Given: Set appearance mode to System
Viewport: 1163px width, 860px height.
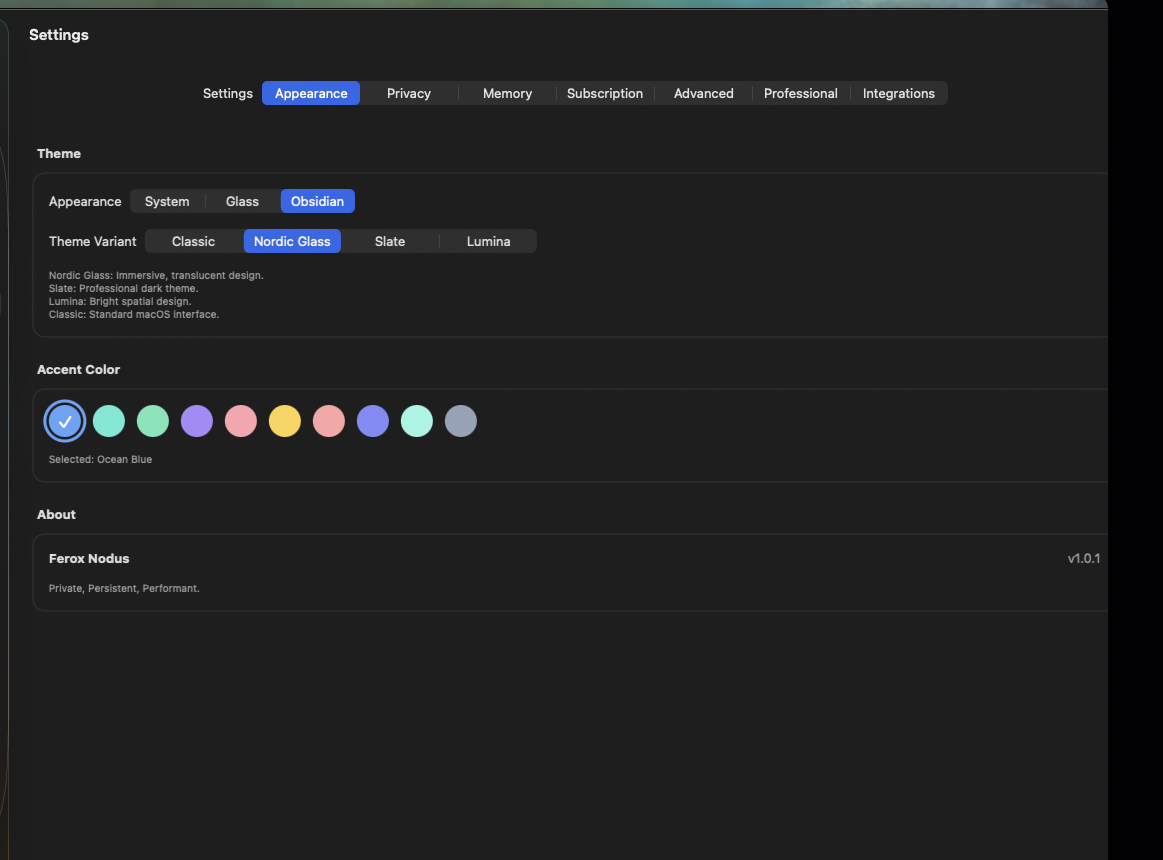Looking at the screenshot, I should (167, 201).
